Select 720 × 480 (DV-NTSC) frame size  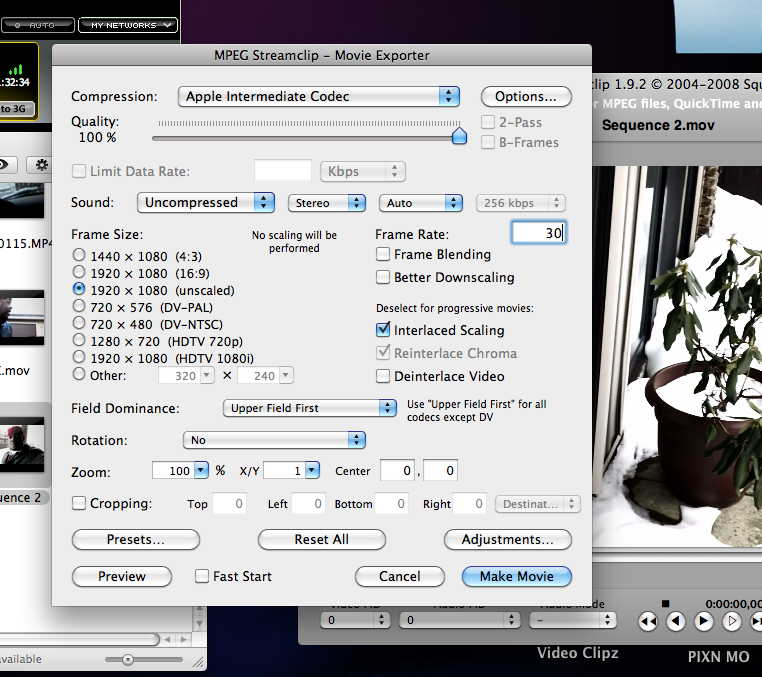(79, 323)
